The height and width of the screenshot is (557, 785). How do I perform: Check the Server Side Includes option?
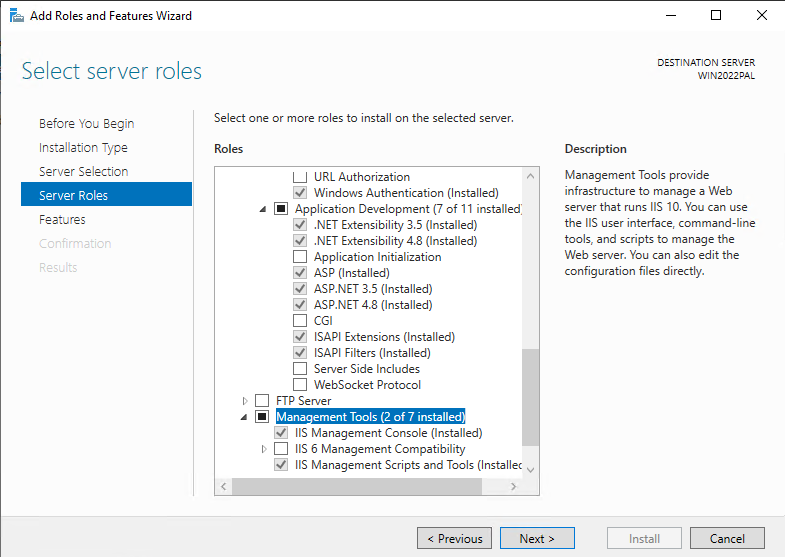pyautogui.click(x=300, y=369)
